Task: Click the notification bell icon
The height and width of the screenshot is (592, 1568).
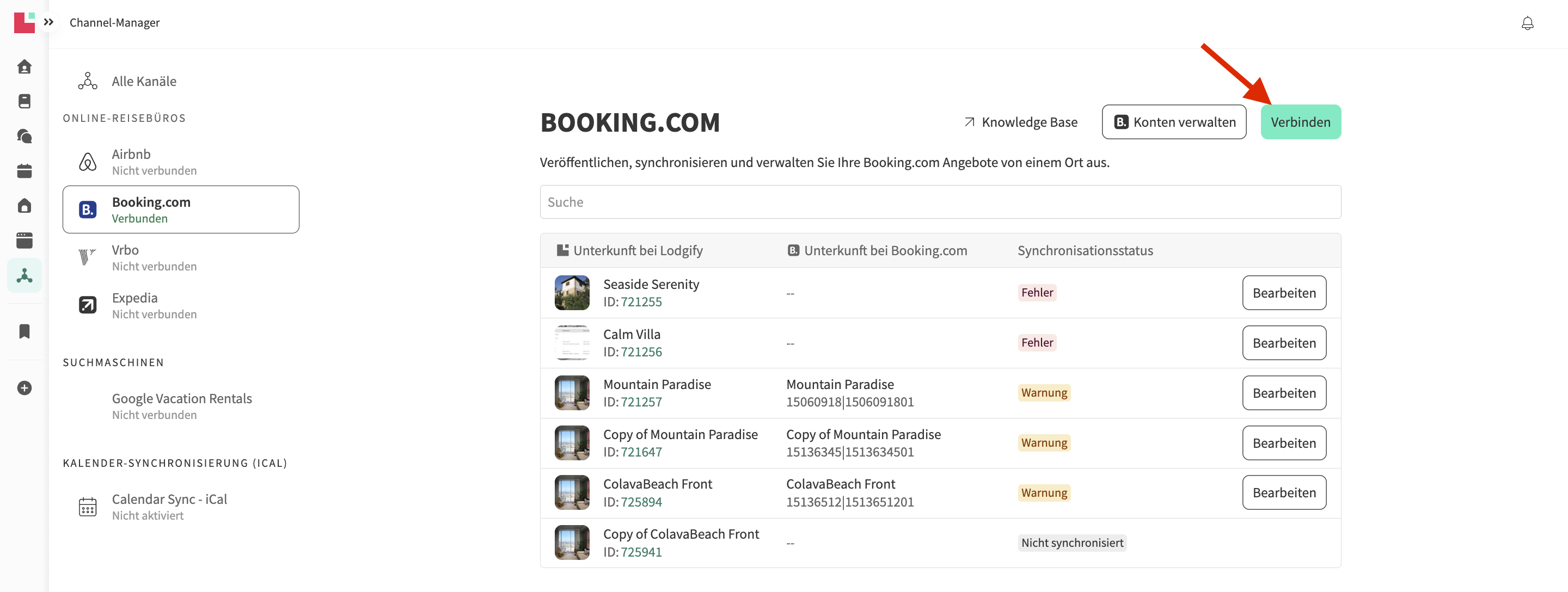Action: [x=1527, y=23]
